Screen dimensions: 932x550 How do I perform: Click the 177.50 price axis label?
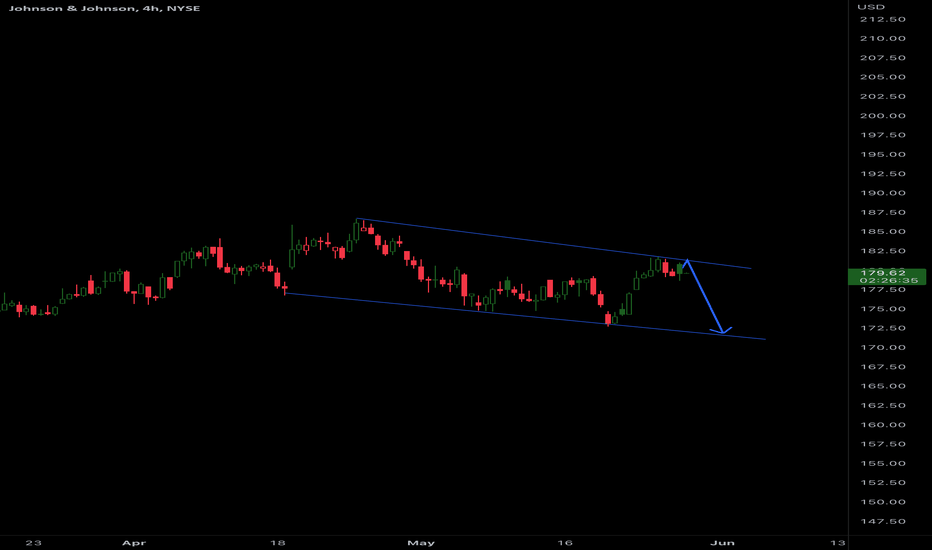pos(883,290)
